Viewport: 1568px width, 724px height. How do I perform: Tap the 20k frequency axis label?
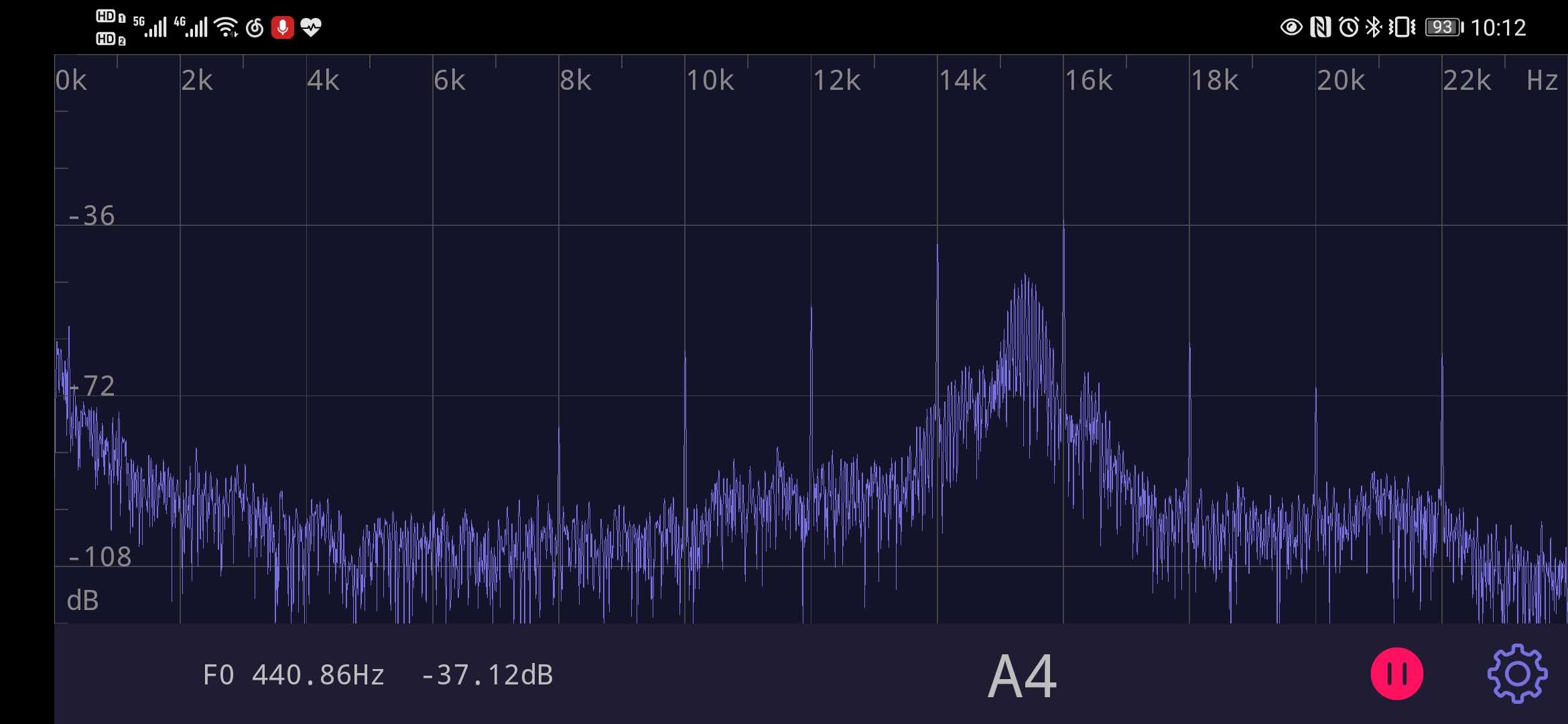tap(1341, 80)
